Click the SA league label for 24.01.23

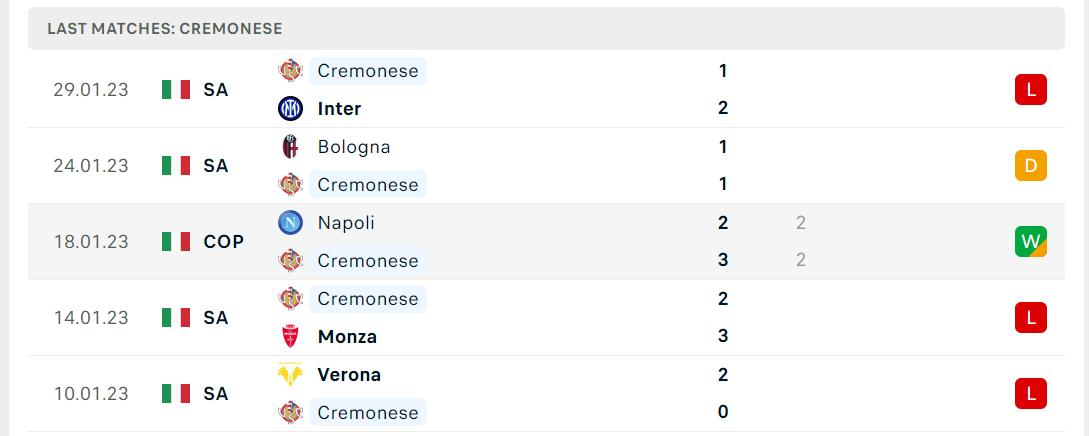pyautogui.click(x=216, y=166)
